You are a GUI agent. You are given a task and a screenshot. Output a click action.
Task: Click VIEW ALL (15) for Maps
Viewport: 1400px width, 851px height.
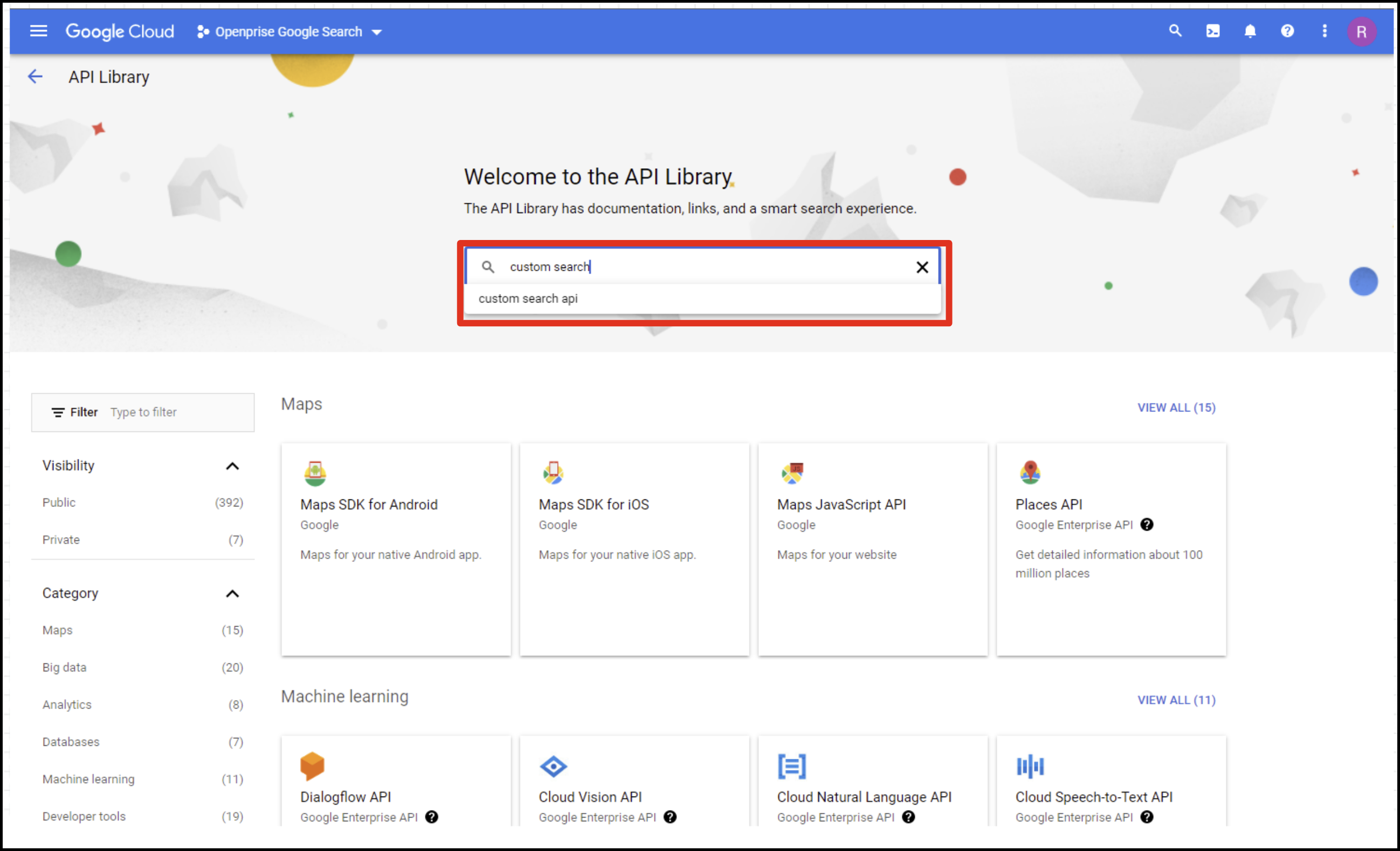(x=1176, y=408)
